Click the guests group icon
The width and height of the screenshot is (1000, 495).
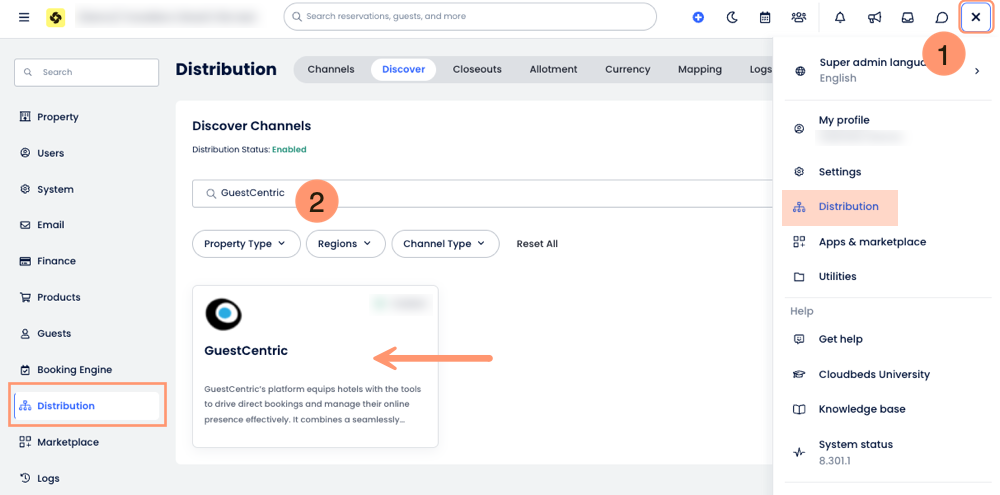pyautogui.click(x=798, y=17)
